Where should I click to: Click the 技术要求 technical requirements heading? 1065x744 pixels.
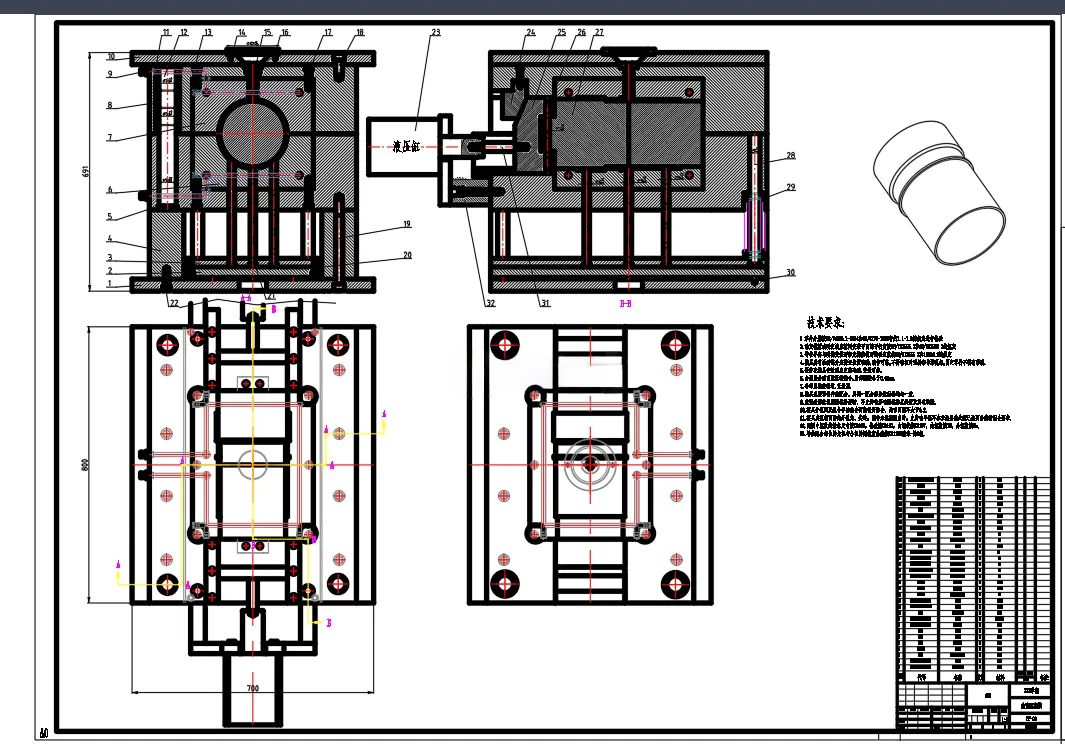pos(825,323)
